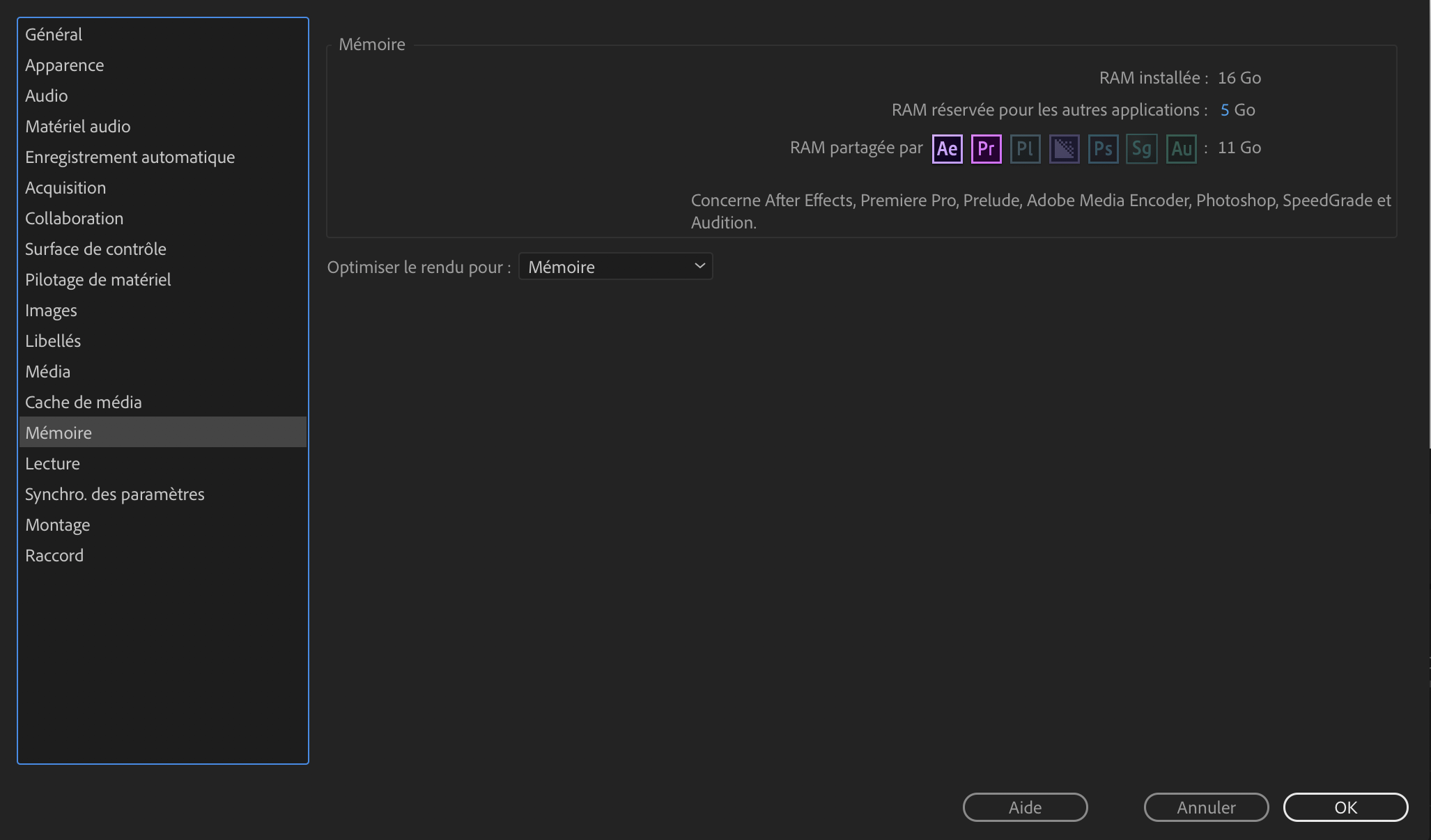Select the Général preferences category
Image resolution: width=1431 pixels, height=840 pixels.
162,34
